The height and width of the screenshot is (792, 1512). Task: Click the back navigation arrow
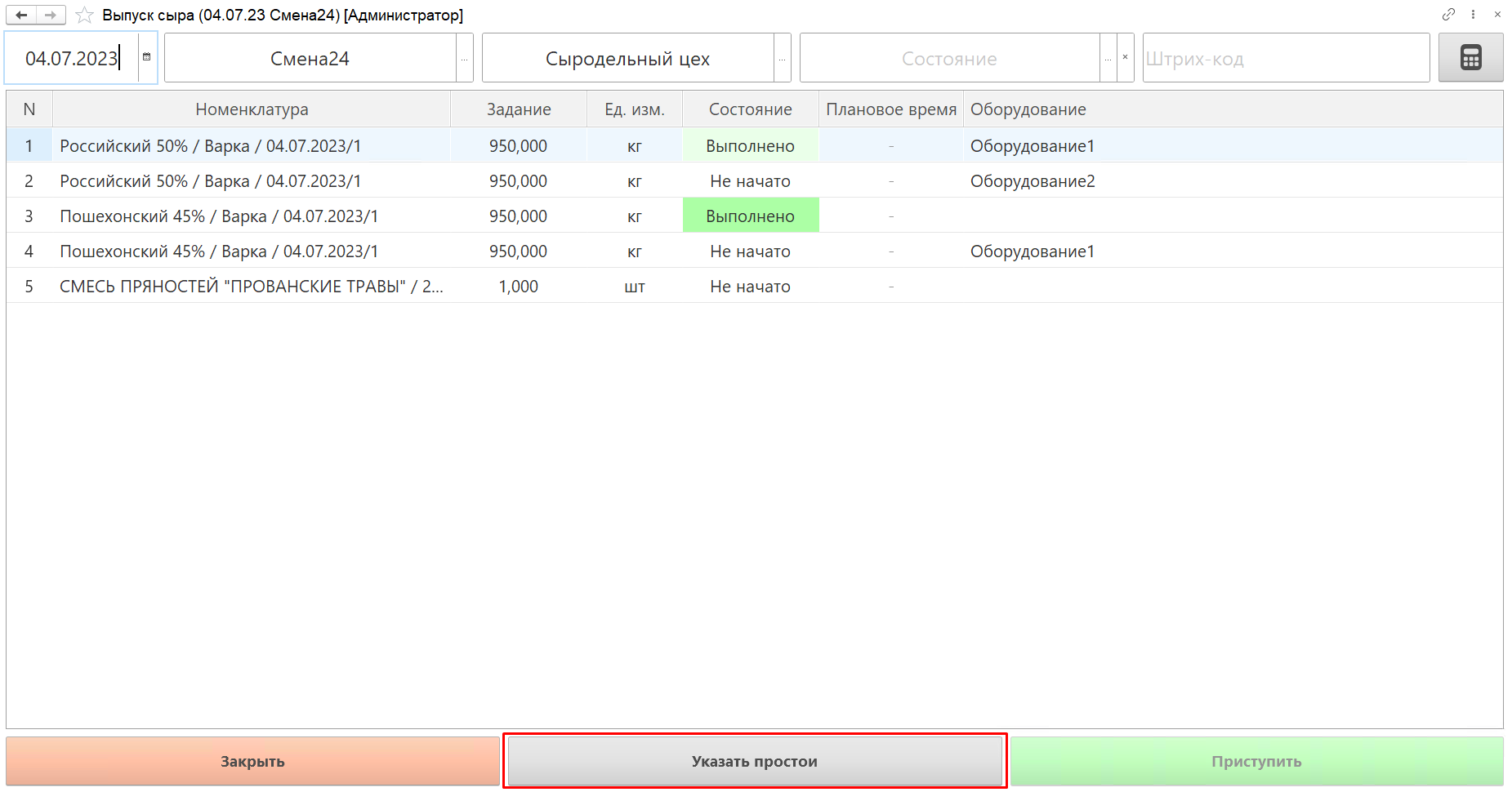[21, 15]
